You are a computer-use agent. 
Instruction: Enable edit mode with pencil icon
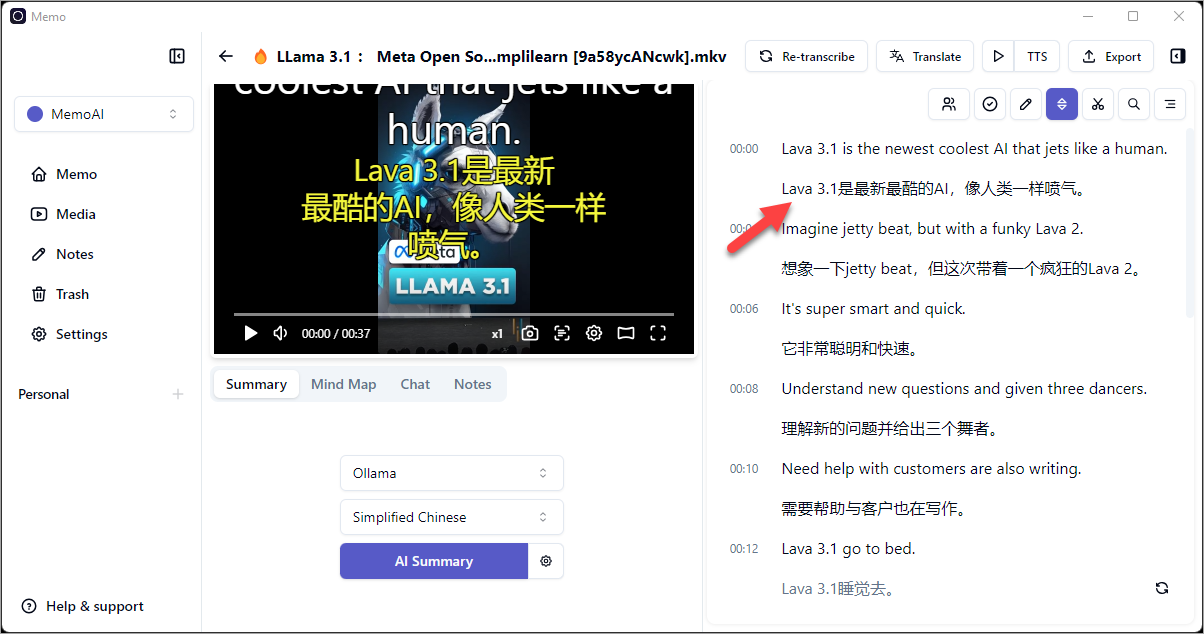click(1025, 104)
